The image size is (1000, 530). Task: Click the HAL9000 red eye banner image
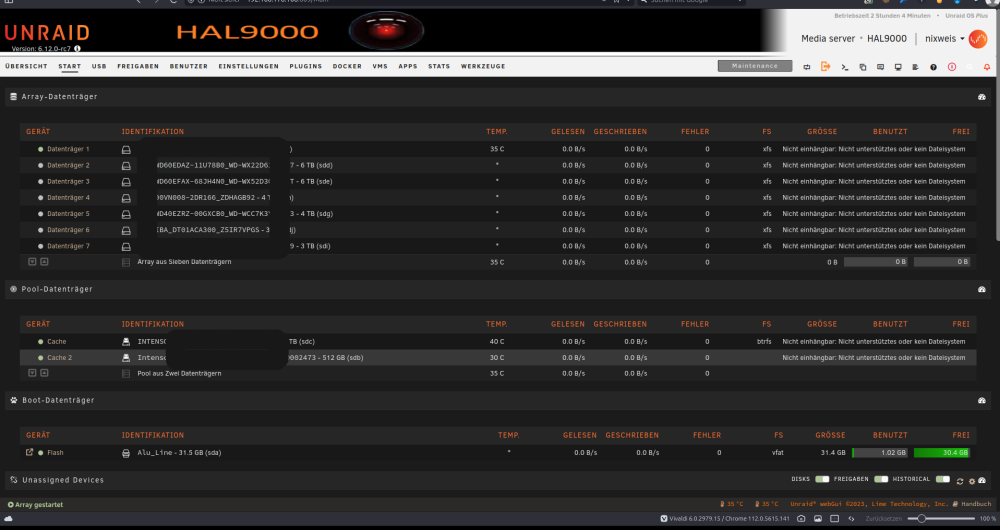point(386,30)
